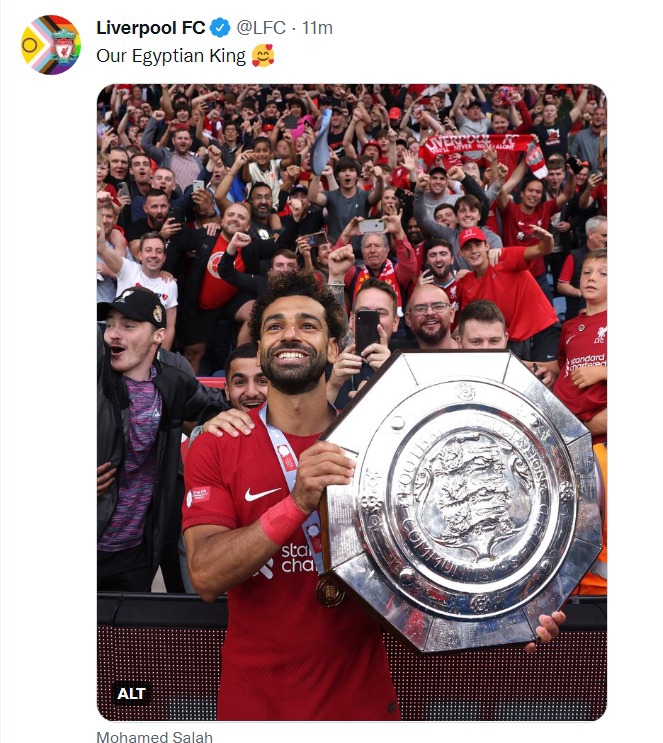The width and height of the screenshot is (663, 743).
Task: Click the Standard Chartered logo on boy's shirt
Action: pyautogui.click(x=586, y=363)
